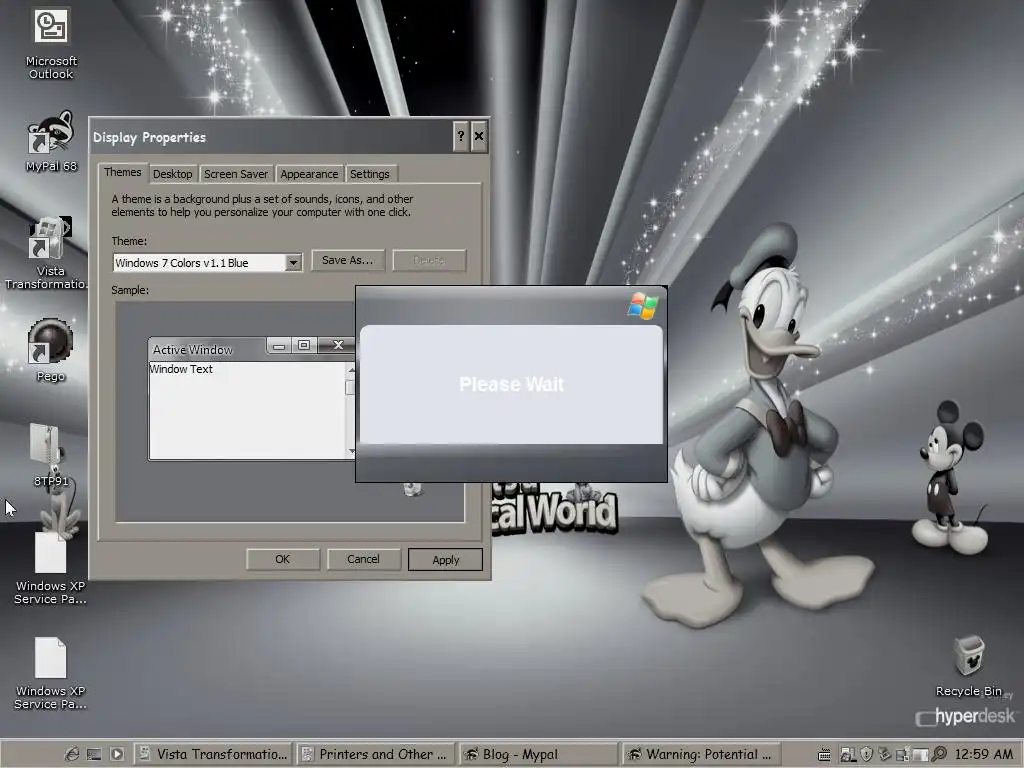The width and height of the screenshot is (1024, 768).
Task: Click OK in Display Properties
Action: (282, 559)
